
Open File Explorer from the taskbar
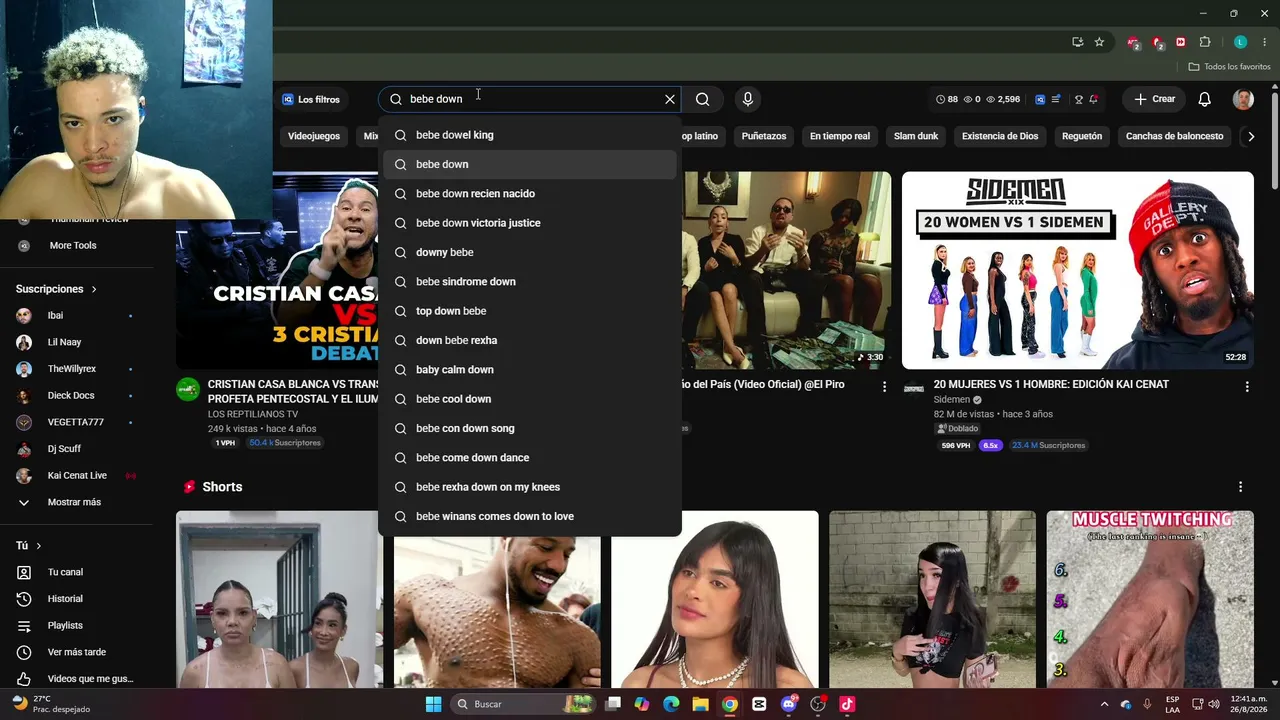point(700,704)
